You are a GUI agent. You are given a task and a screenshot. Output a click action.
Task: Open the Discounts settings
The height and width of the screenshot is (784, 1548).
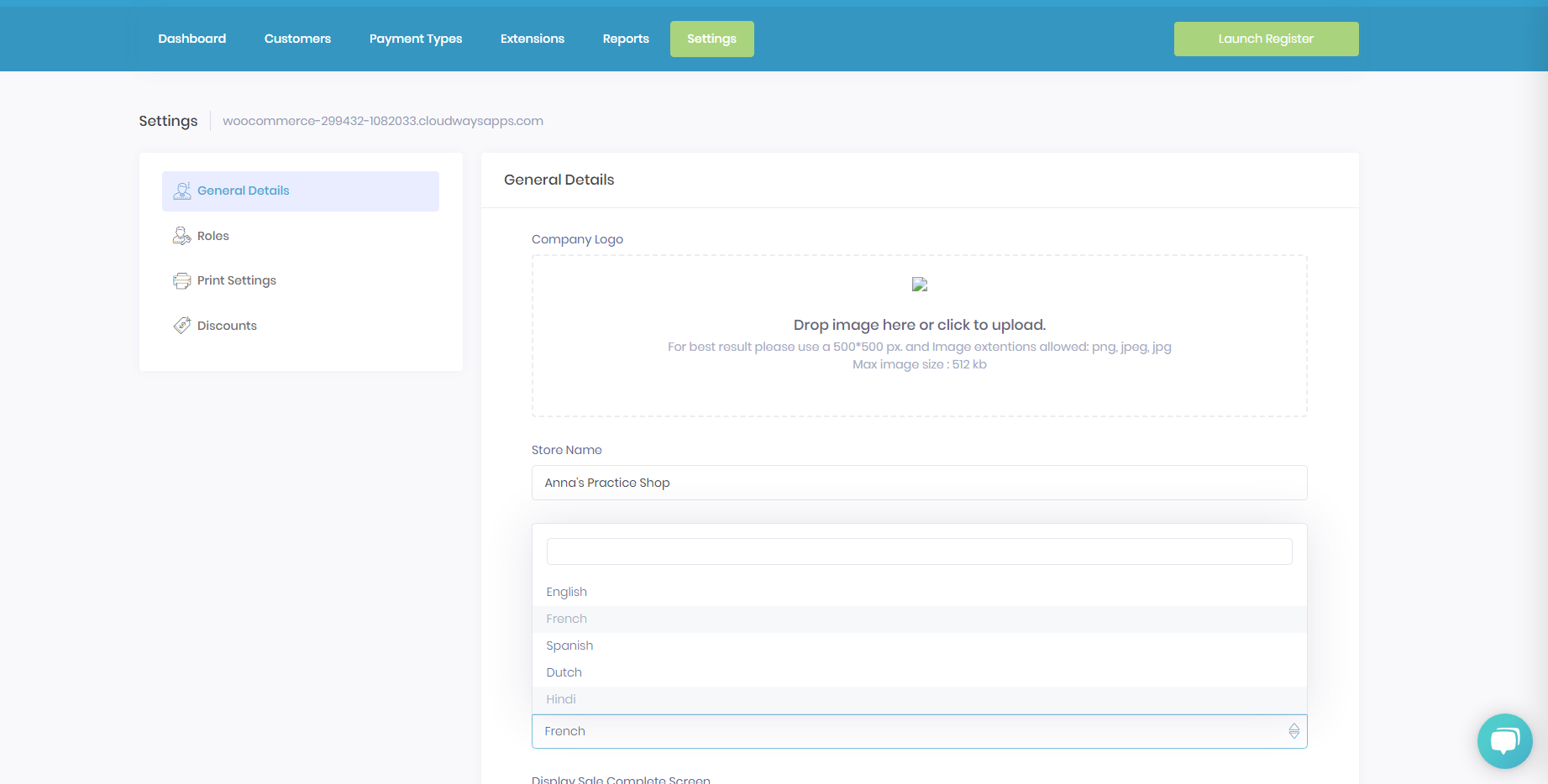point(301,326)
